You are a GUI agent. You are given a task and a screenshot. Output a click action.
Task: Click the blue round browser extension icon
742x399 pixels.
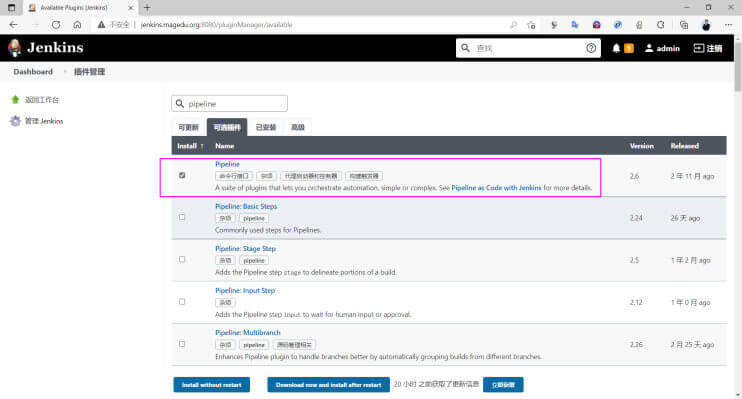pos(618,25)
